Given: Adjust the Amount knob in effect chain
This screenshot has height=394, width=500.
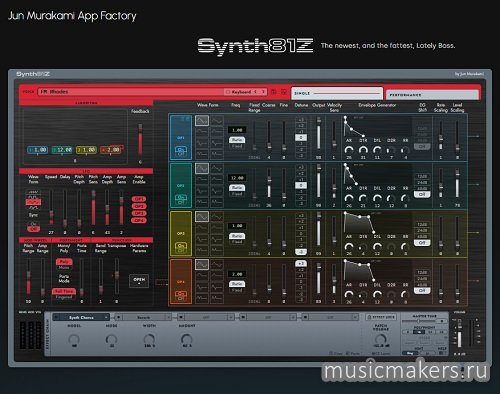Looking at the screenshot, I should click(187, 339).
